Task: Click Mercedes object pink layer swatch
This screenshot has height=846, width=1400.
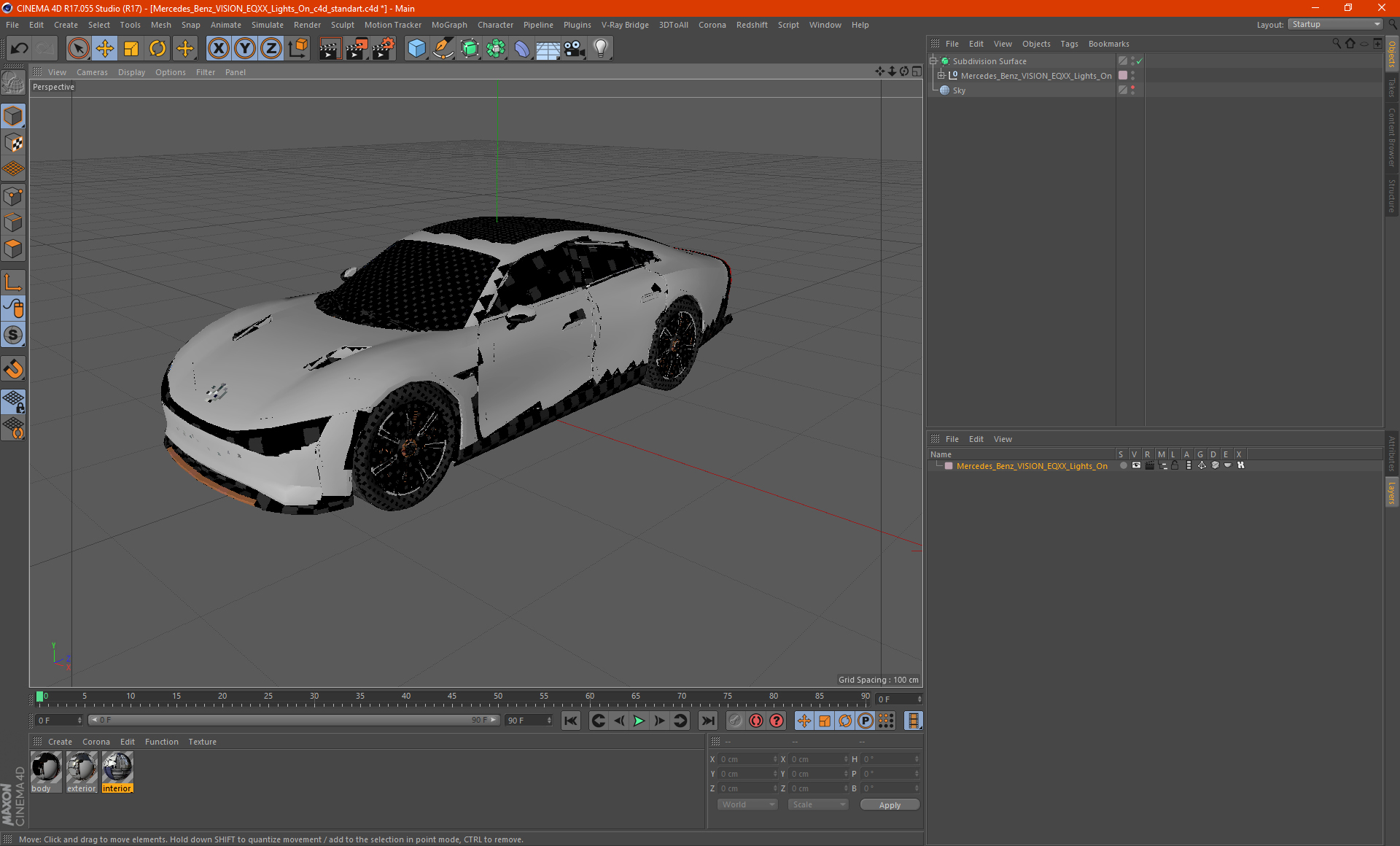Action: click(x=1123, y=76)
